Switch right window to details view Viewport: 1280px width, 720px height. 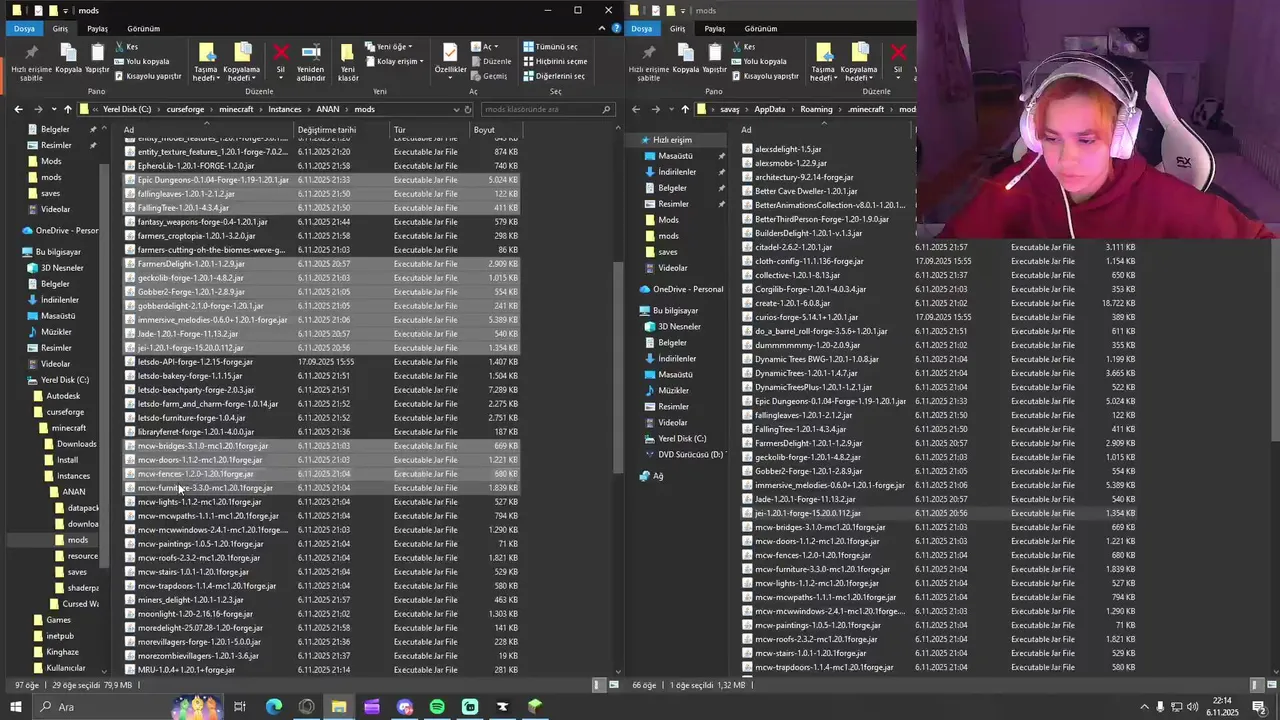[x=1256, y=685]
